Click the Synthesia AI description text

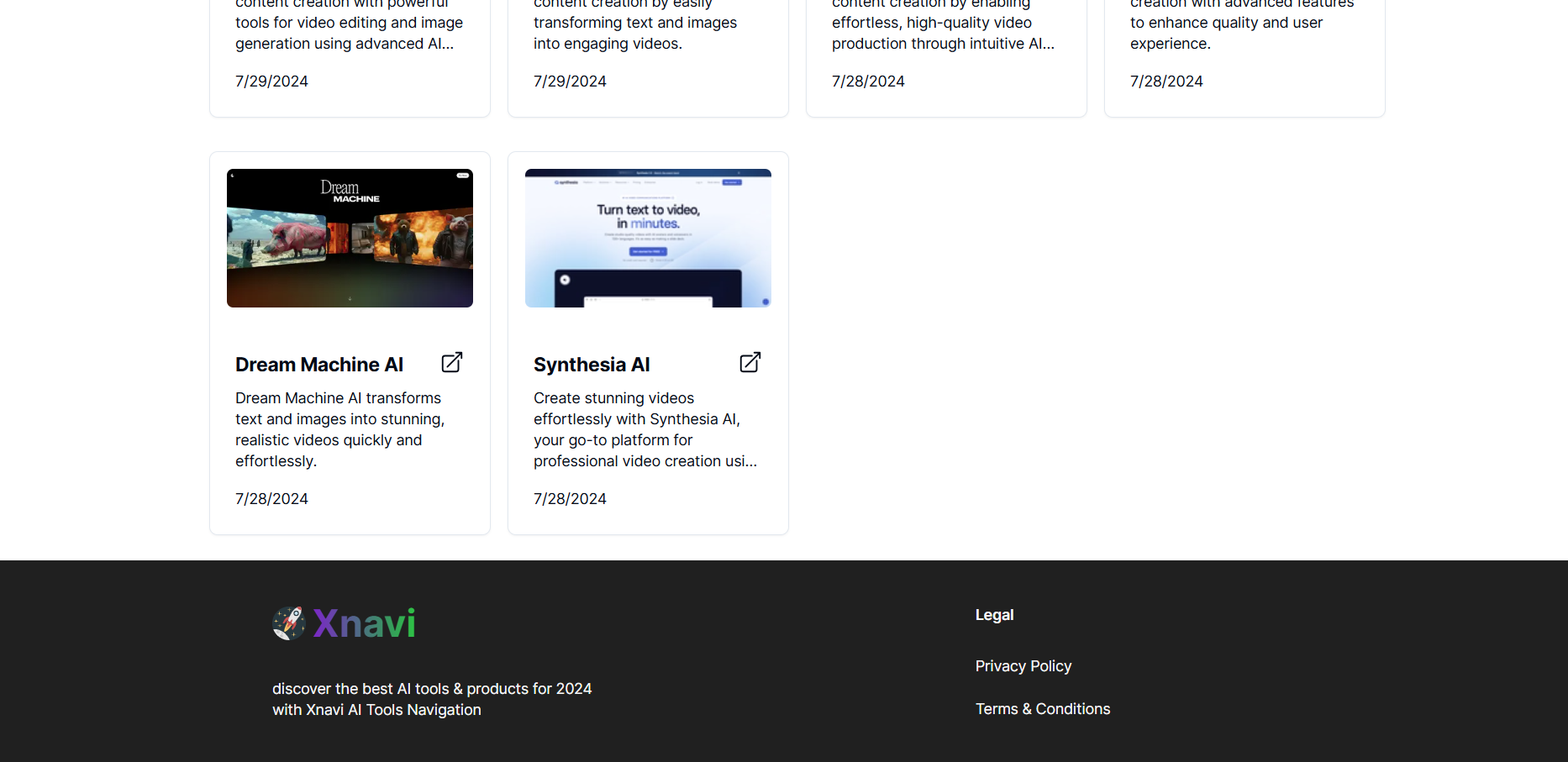point(645,429)
